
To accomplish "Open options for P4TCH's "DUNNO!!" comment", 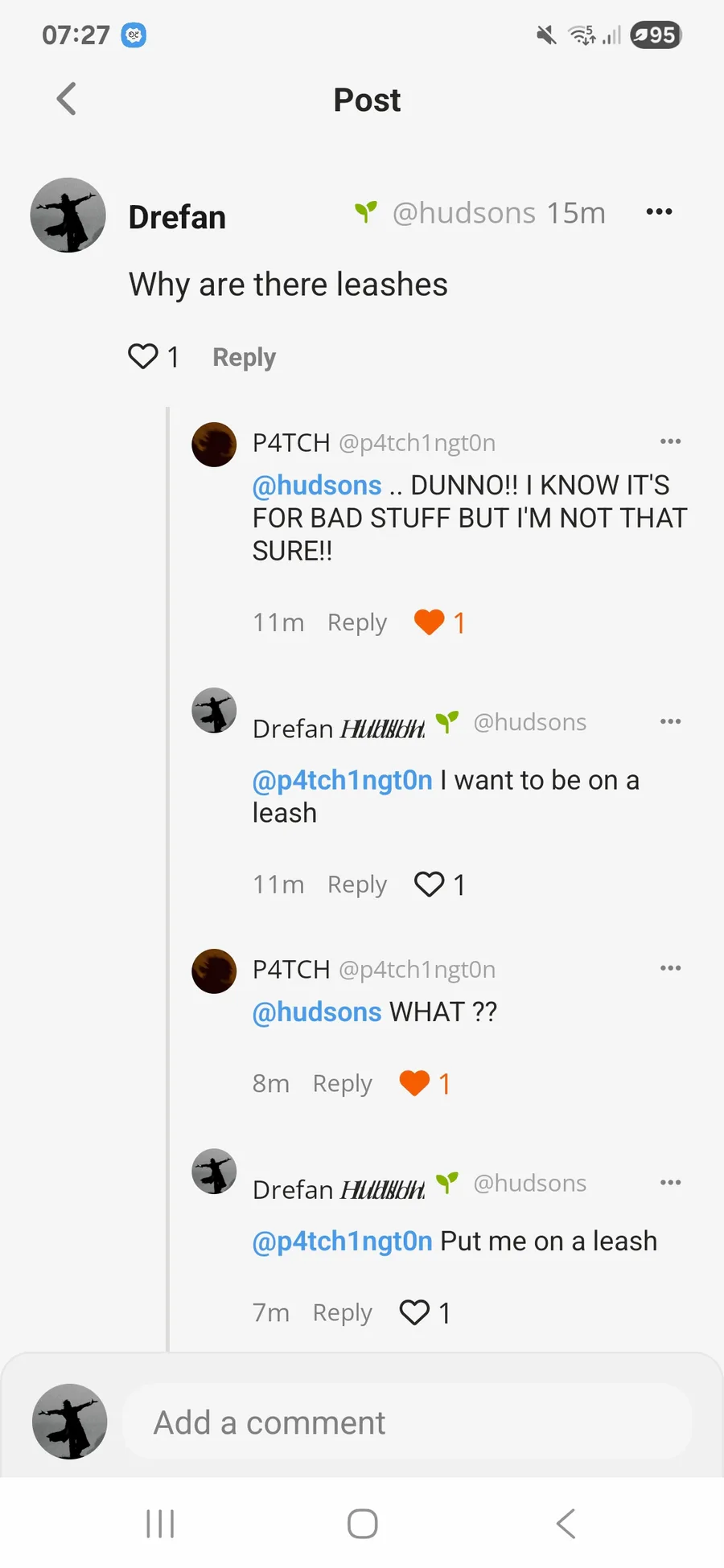I will [x=670, y=441].
